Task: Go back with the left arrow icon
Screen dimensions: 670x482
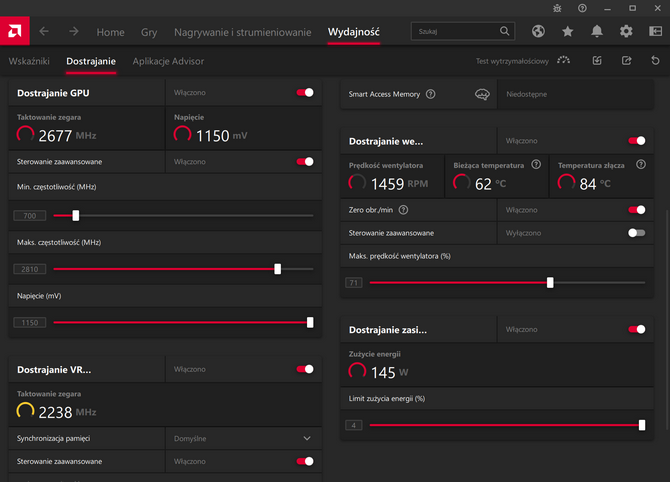Action: point(44,31)
